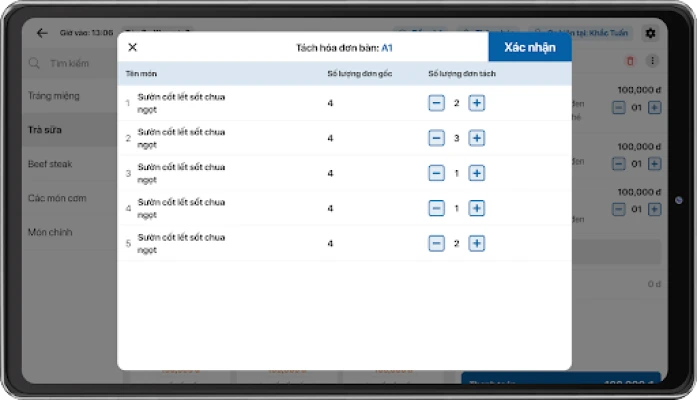Image resolution: width=697 pixels, height=400 pixels.
Task: Decrease split quantity for row 5
Action: click(x=437, y=243)
